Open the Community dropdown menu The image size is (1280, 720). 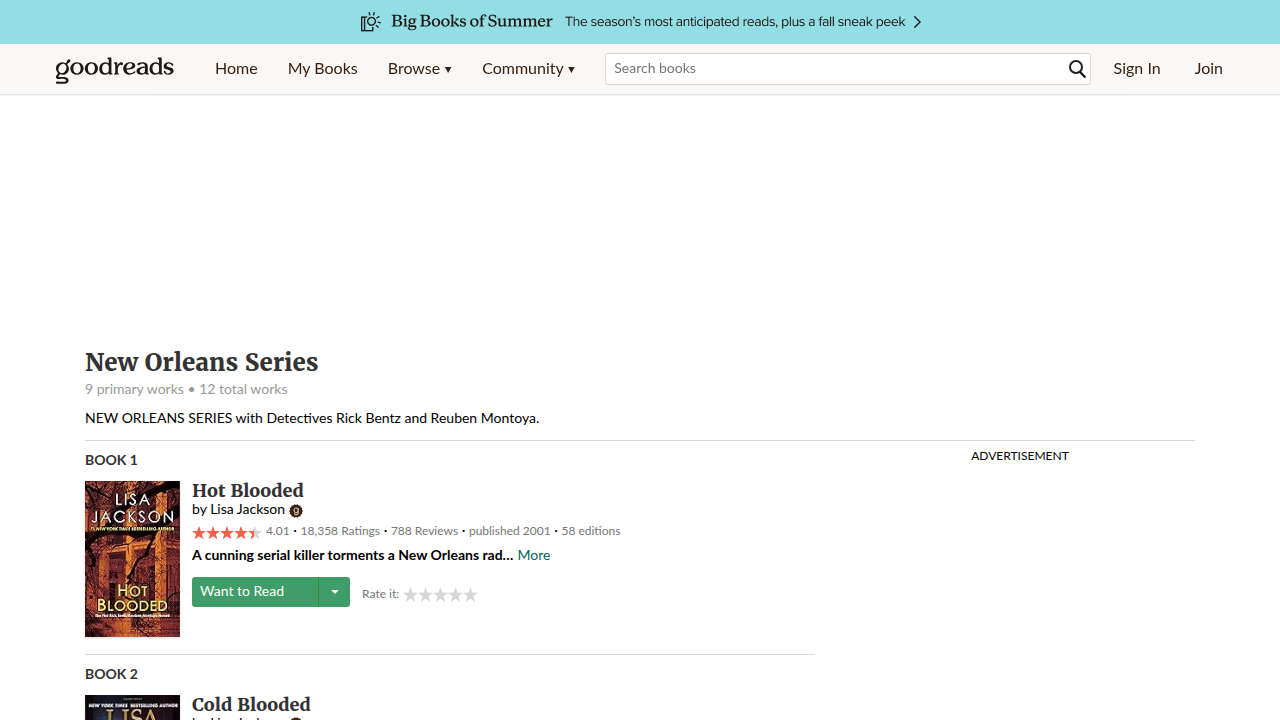tap(528, 69)
